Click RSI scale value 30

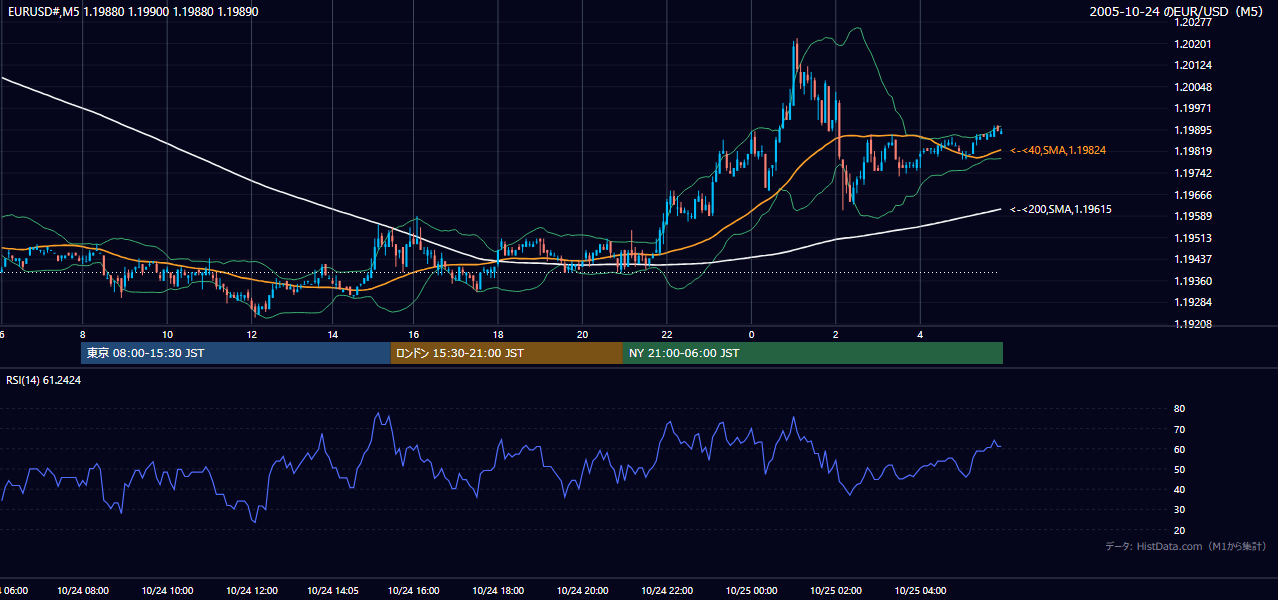[1180, 510]
